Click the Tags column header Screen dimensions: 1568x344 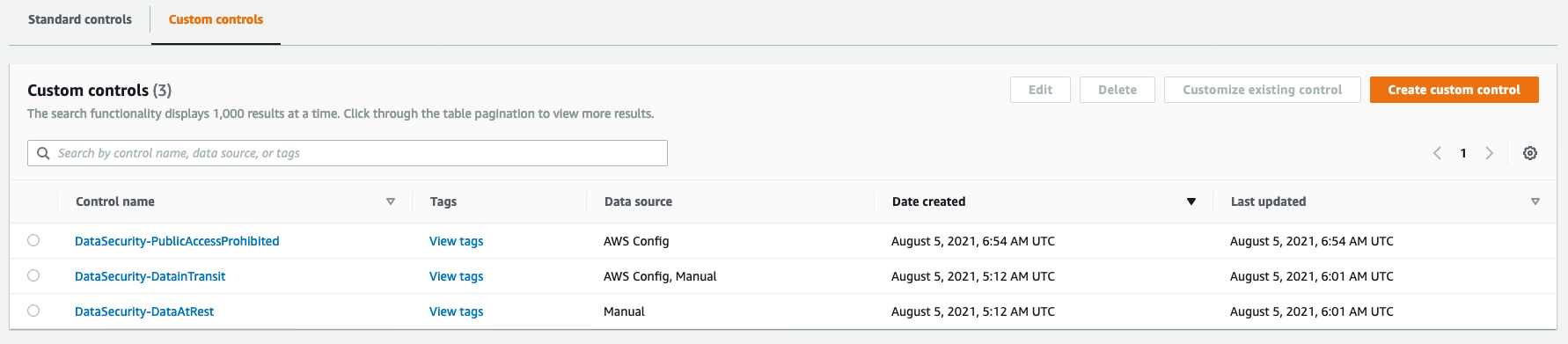pyautogui.click(x=443, y=201)
